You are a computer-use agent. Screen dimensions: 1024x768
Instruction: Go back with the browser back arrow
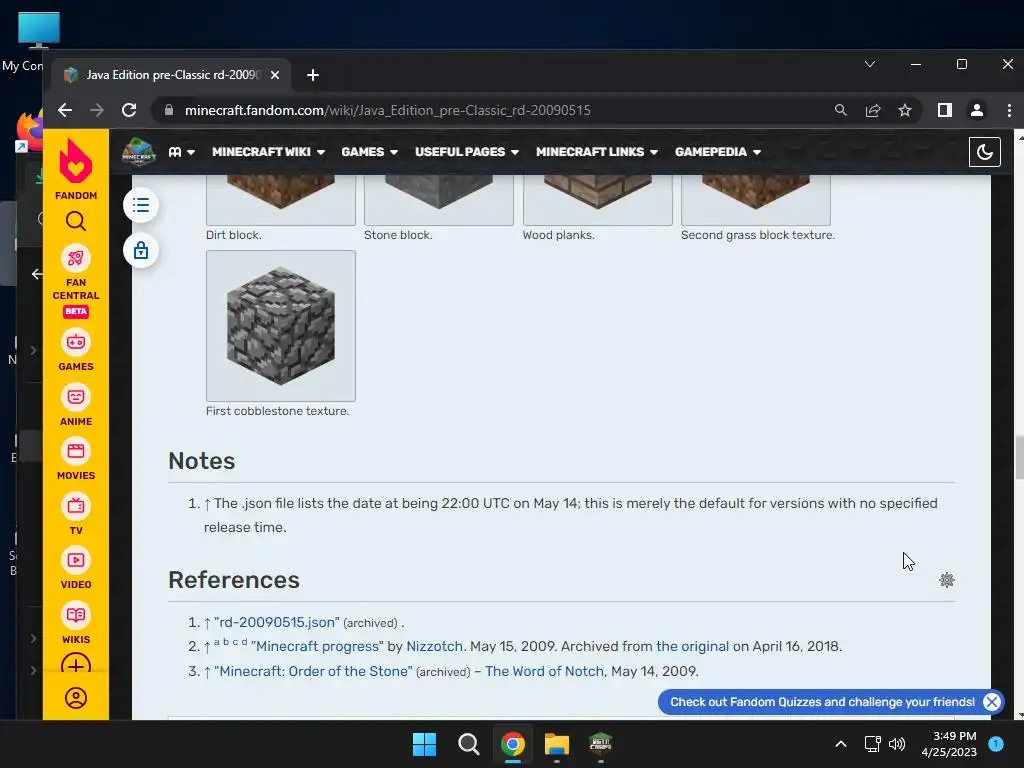[65, 110]
